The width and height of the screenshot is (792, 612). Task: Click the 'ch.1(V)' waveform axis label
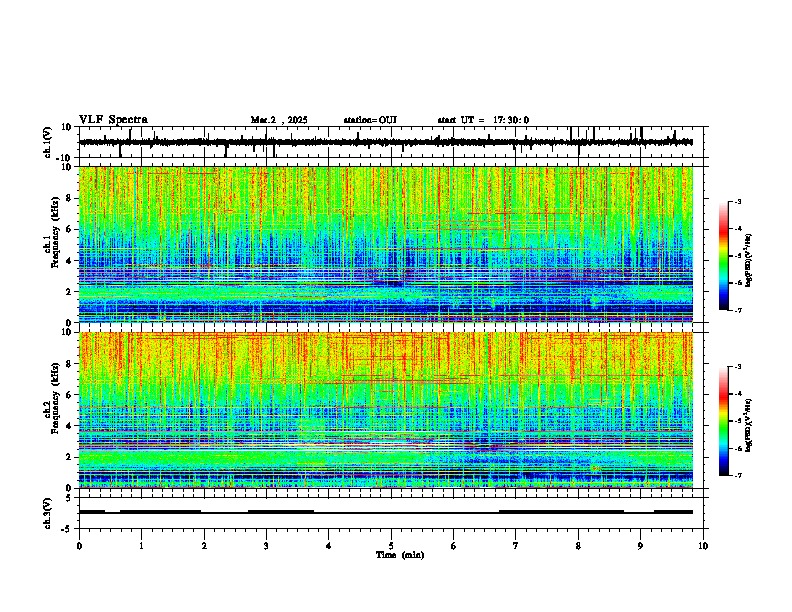pos(47,142)
